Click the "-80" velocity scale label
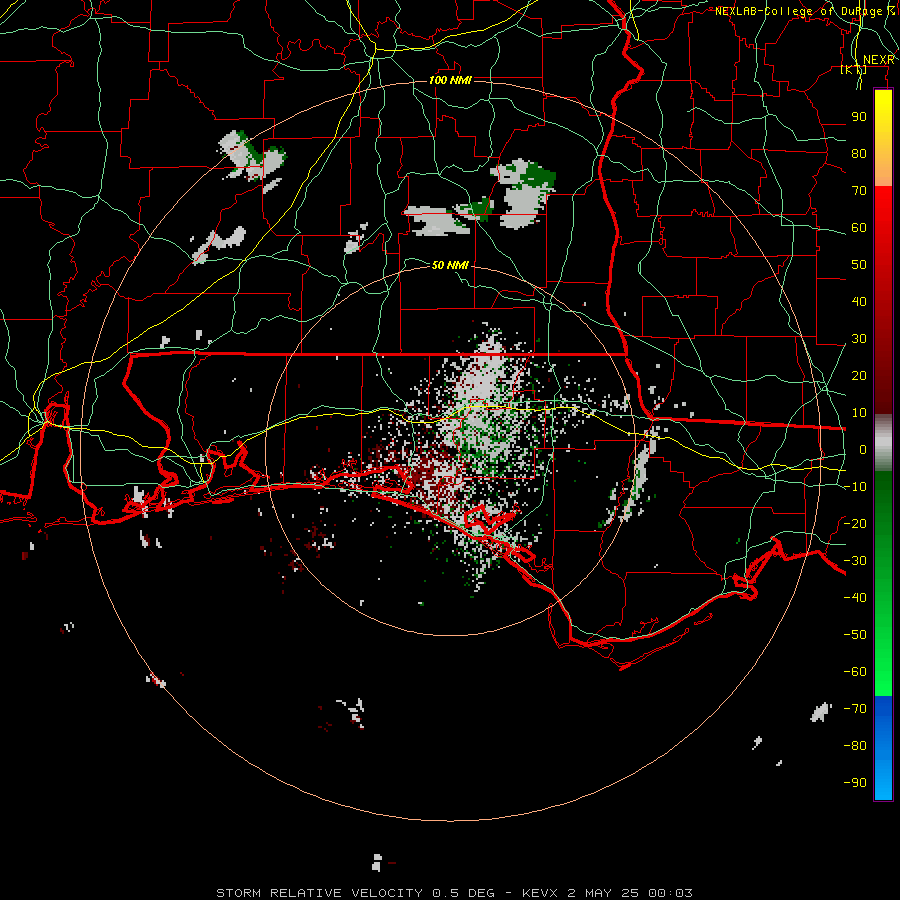The height and width of the screenshot is (900, 900). pyautogui.click(x=855, y=746)
